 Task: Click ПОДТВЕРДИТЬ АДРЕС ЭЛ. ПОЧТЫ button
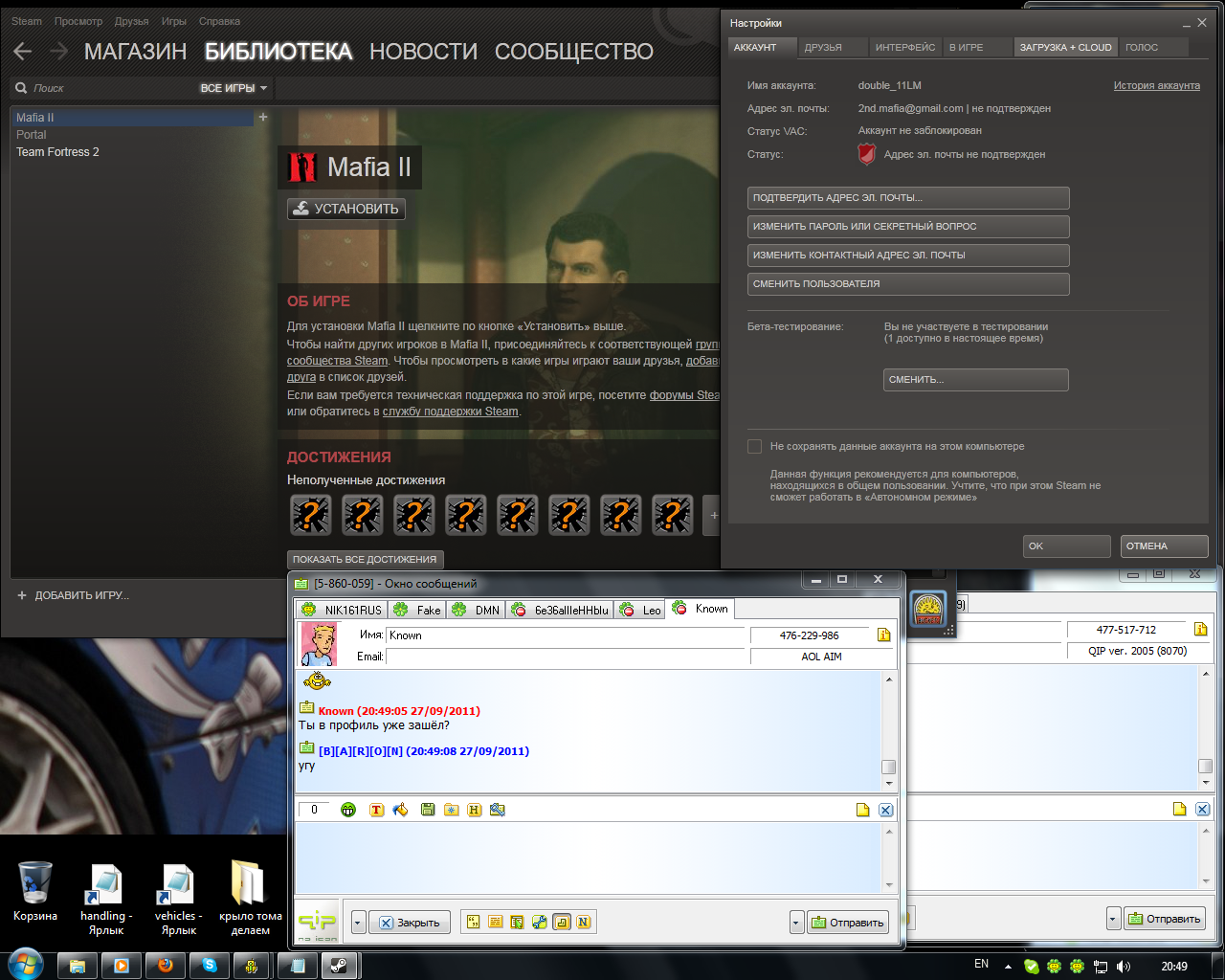[908, 198]
